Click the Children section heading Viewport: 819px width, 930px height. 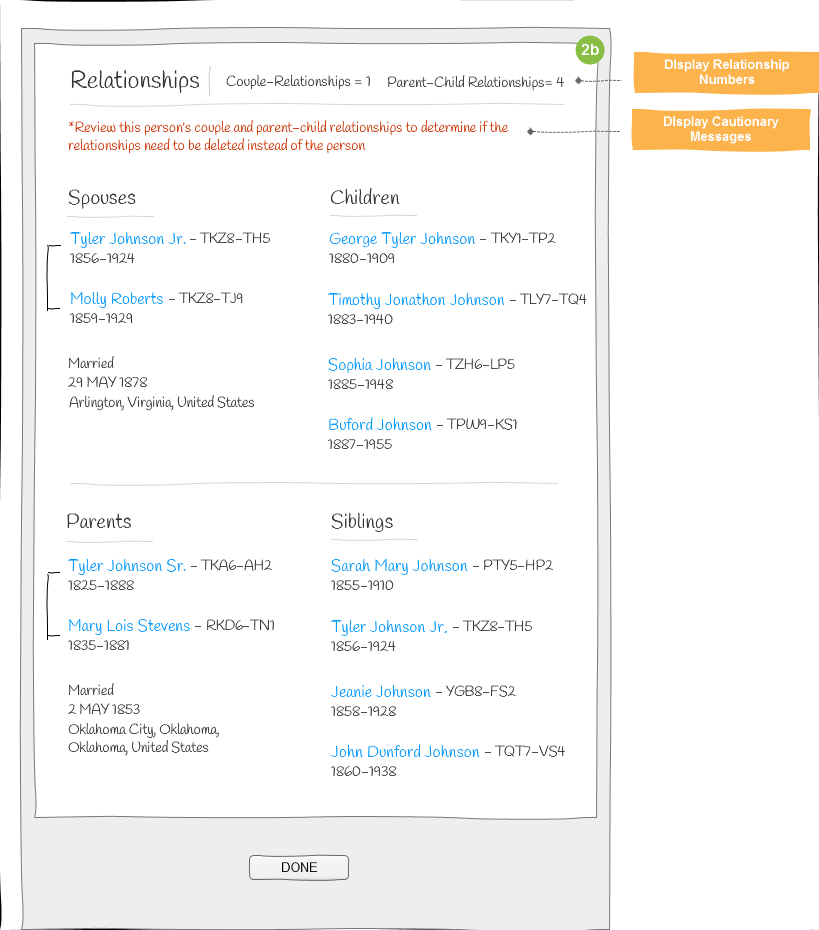click(365, 198)
